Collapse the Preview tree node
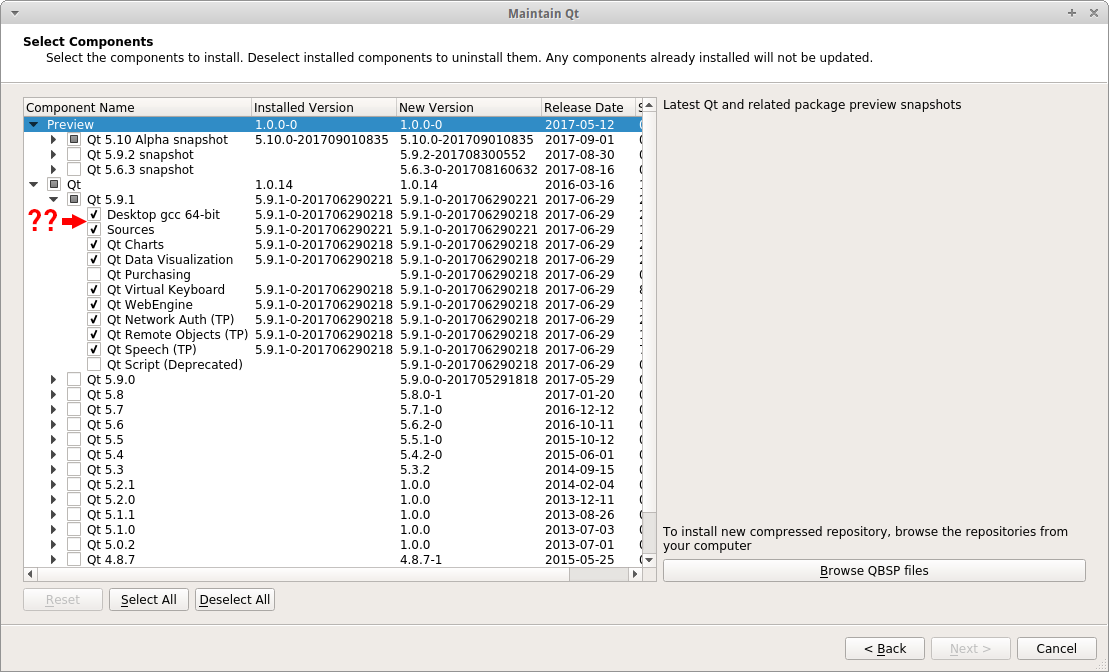The height and width of the screenshot is (672, 1109). click(33, 124)
